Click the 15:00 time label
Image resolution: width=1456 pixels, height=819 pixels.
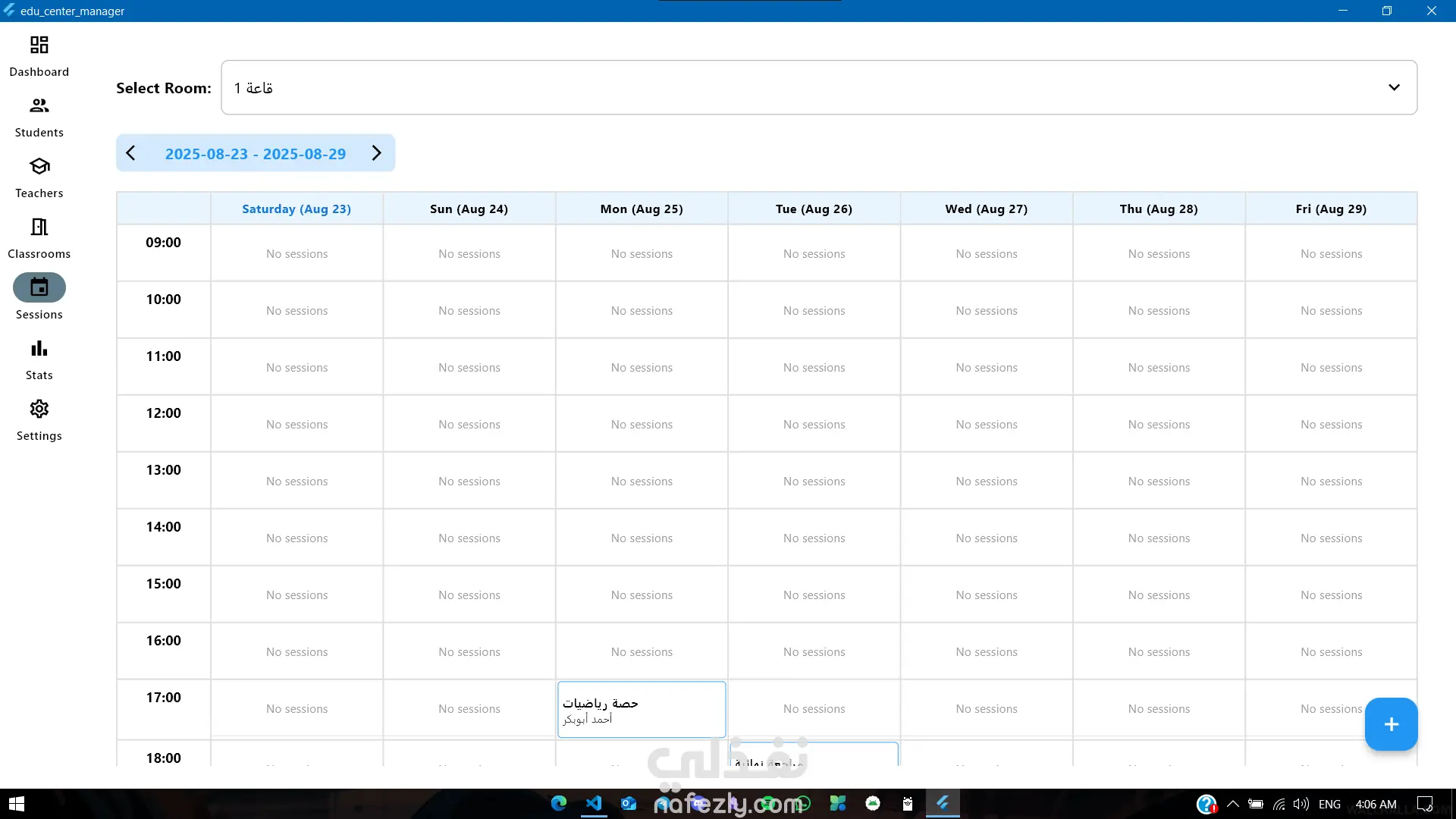tap(163, 584)
